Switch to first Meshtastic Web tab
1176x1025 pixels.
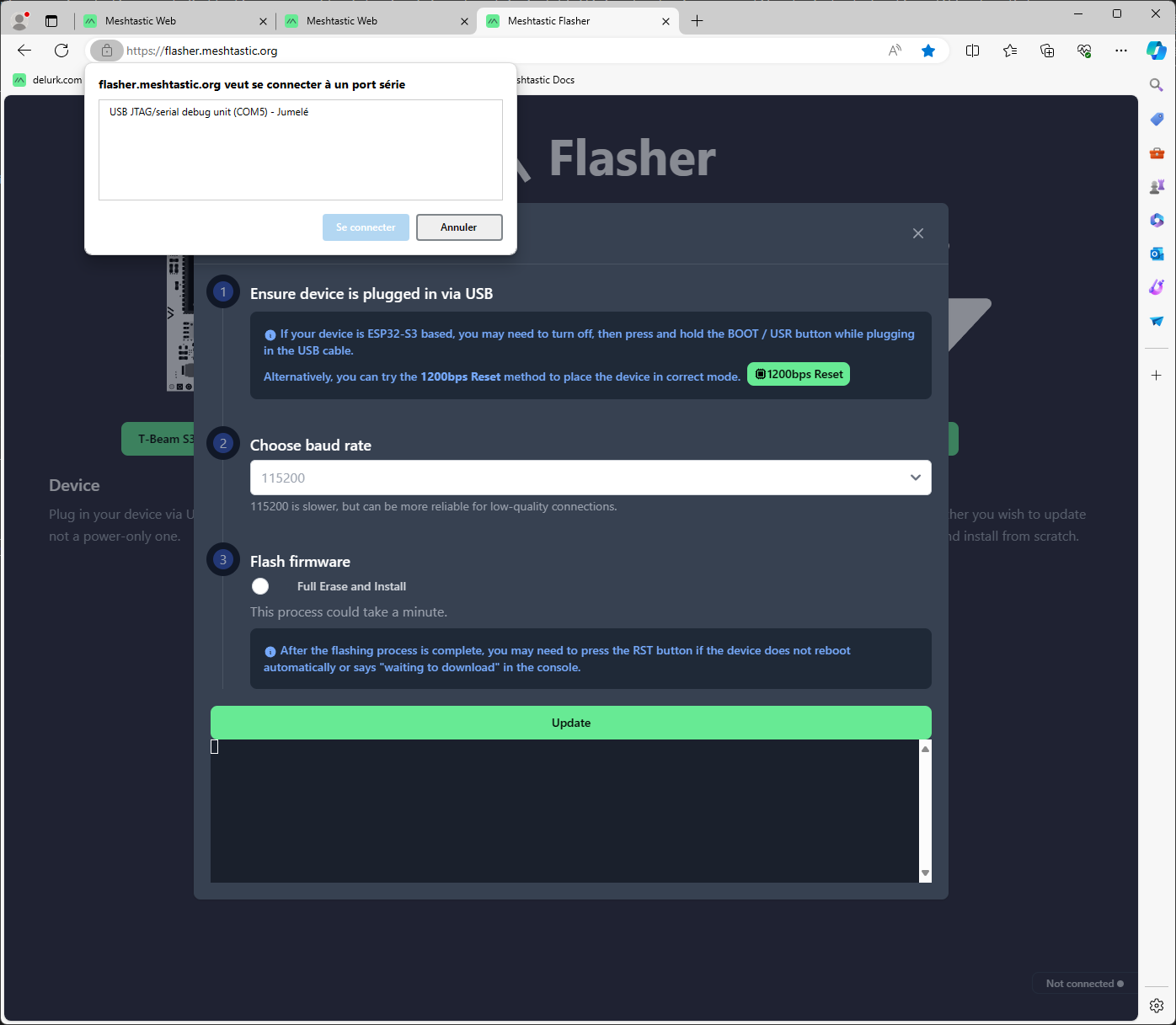(175, 21)
